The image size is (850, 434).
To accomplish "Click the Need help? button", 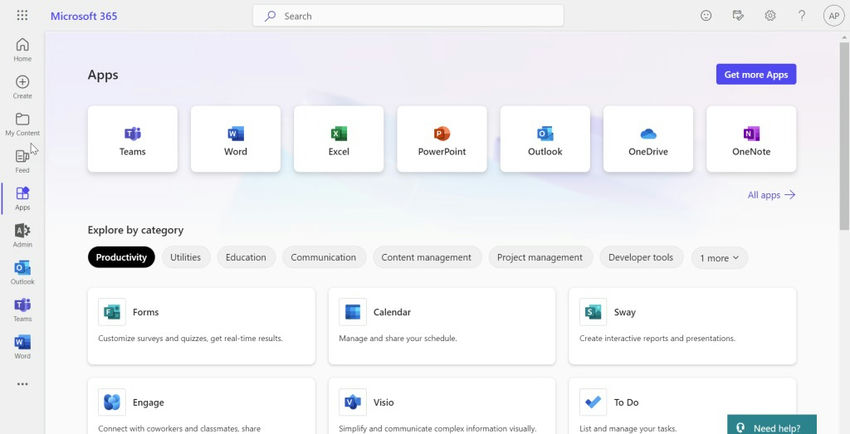I will (x=772, y=425).
